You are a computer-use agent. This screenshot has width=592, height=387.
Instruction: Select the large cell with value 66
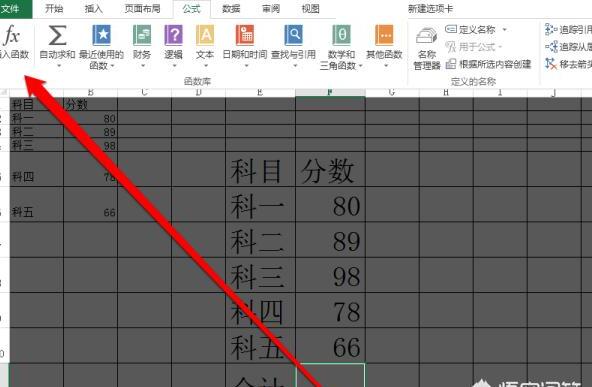[330, 346]
